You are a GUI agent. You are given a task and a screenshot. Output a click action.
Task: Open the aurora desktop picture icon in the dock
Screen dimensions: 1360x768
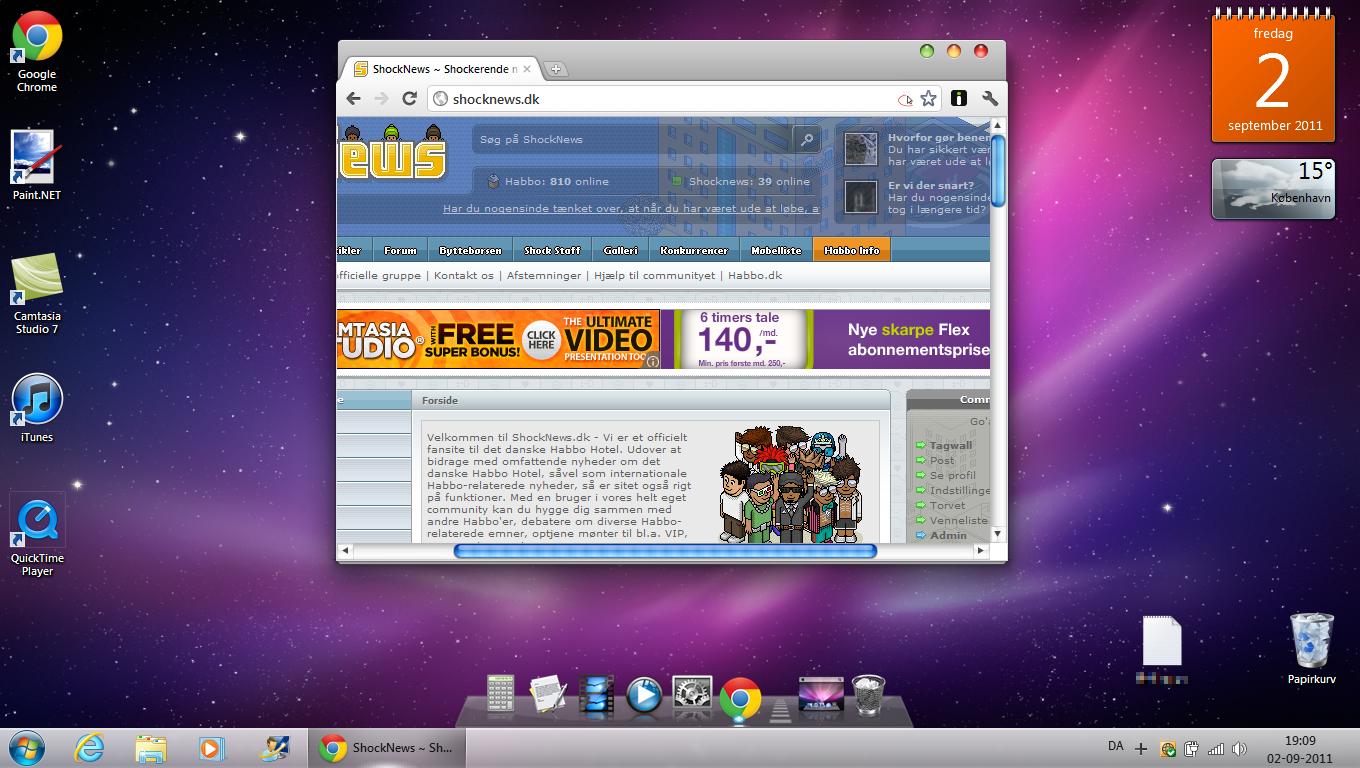pyautogui.click(x=820, y=694)
